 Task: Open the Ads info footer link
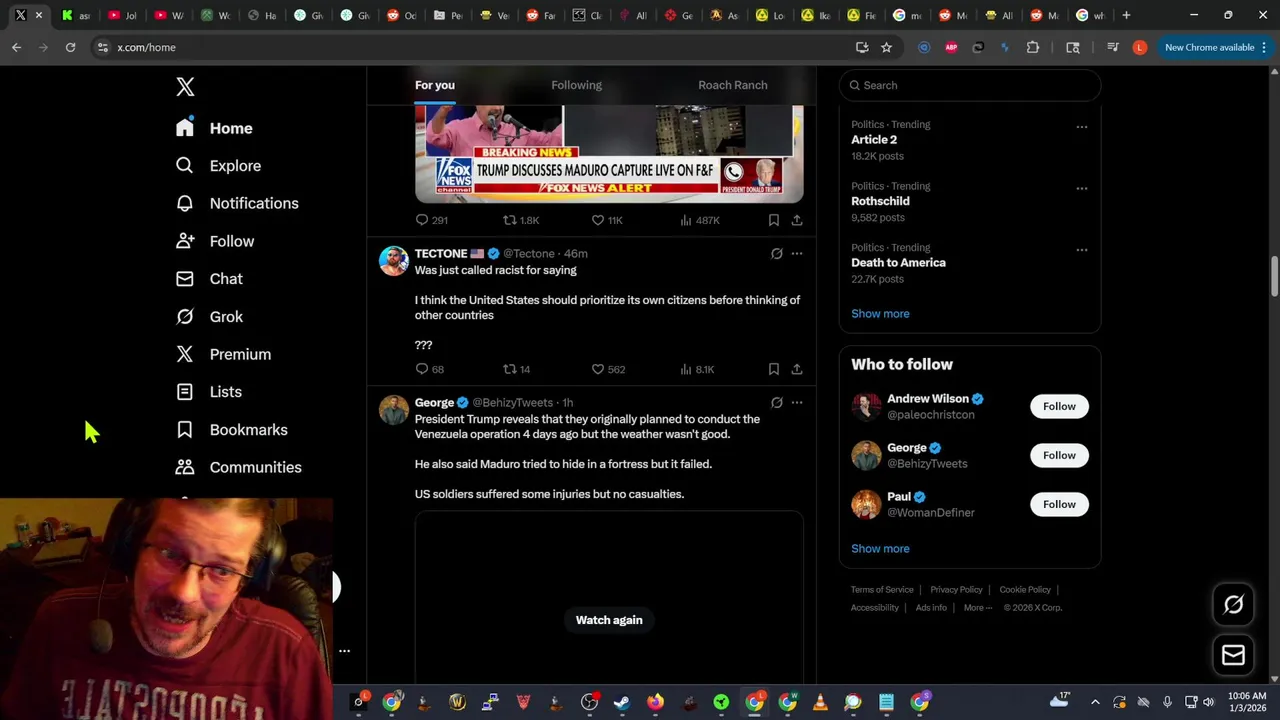pyautogui.click(x=931, y=608)
